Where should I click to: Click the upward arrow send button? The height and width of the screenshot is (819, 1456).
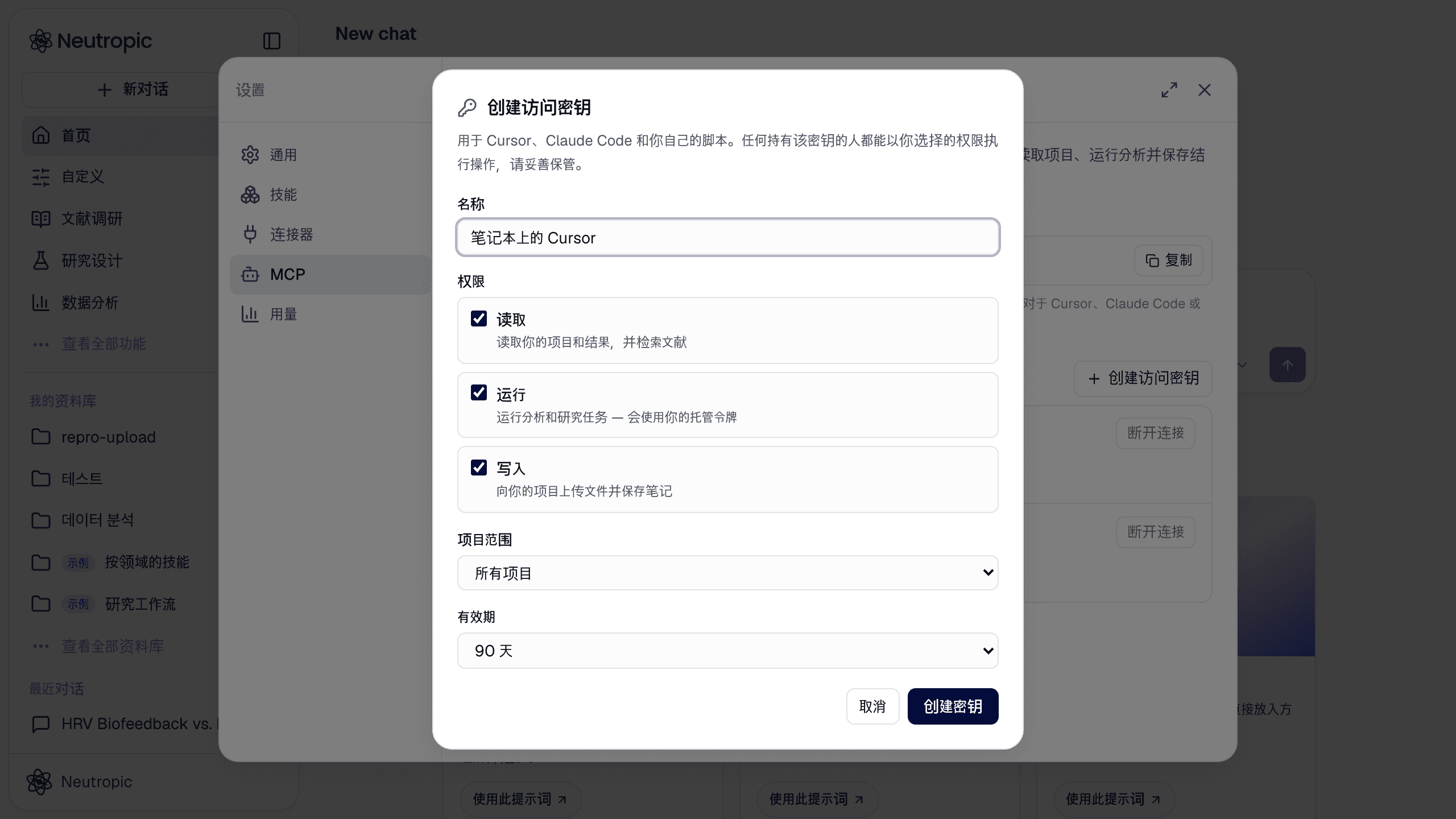pyautogui.click(x=1288, y=365)
